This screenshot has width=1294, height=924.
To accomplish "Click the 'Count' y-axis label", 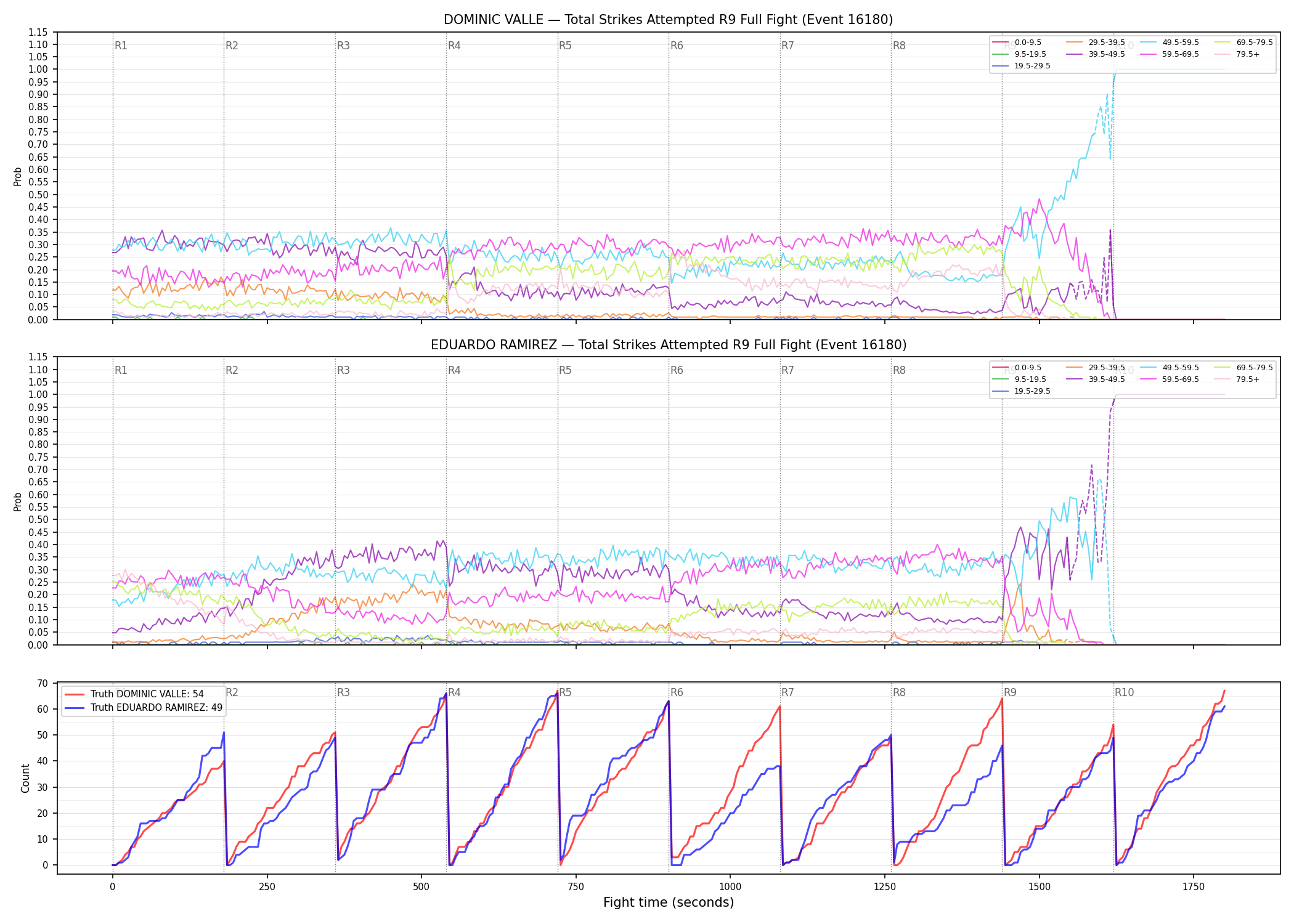I will pyautogui.click(x=25, y=778).
